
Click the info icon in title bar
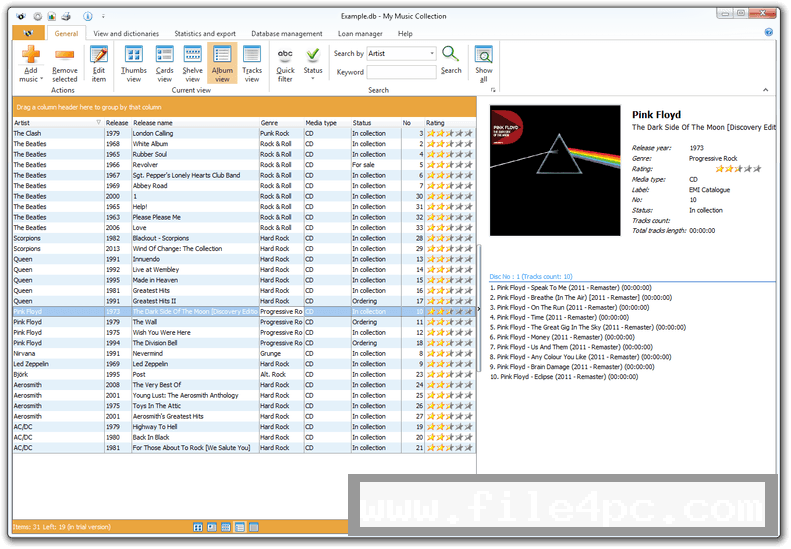[88, 16]
